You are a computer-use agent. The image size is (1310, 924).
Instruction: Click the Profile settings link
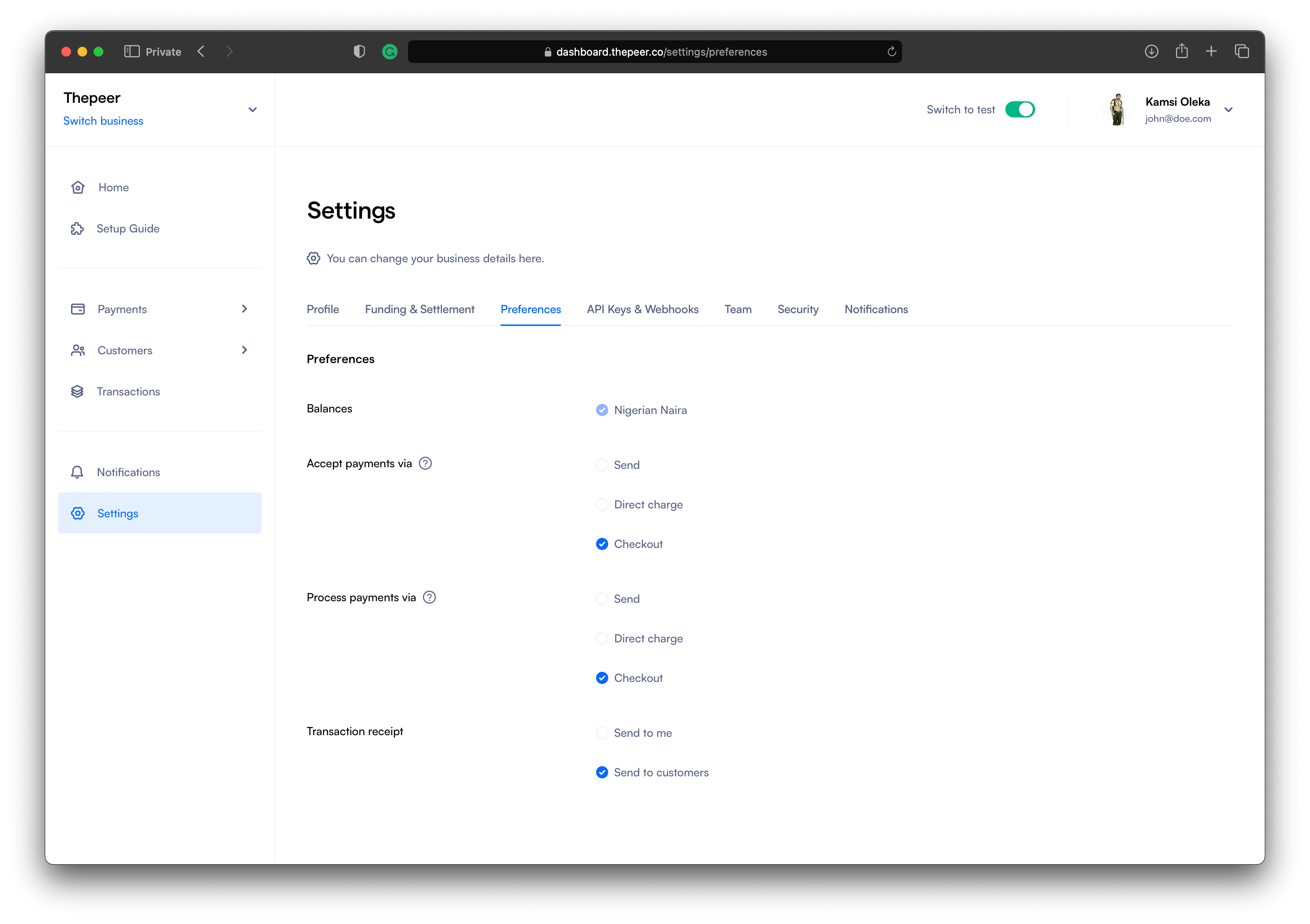tap(322, 308)
